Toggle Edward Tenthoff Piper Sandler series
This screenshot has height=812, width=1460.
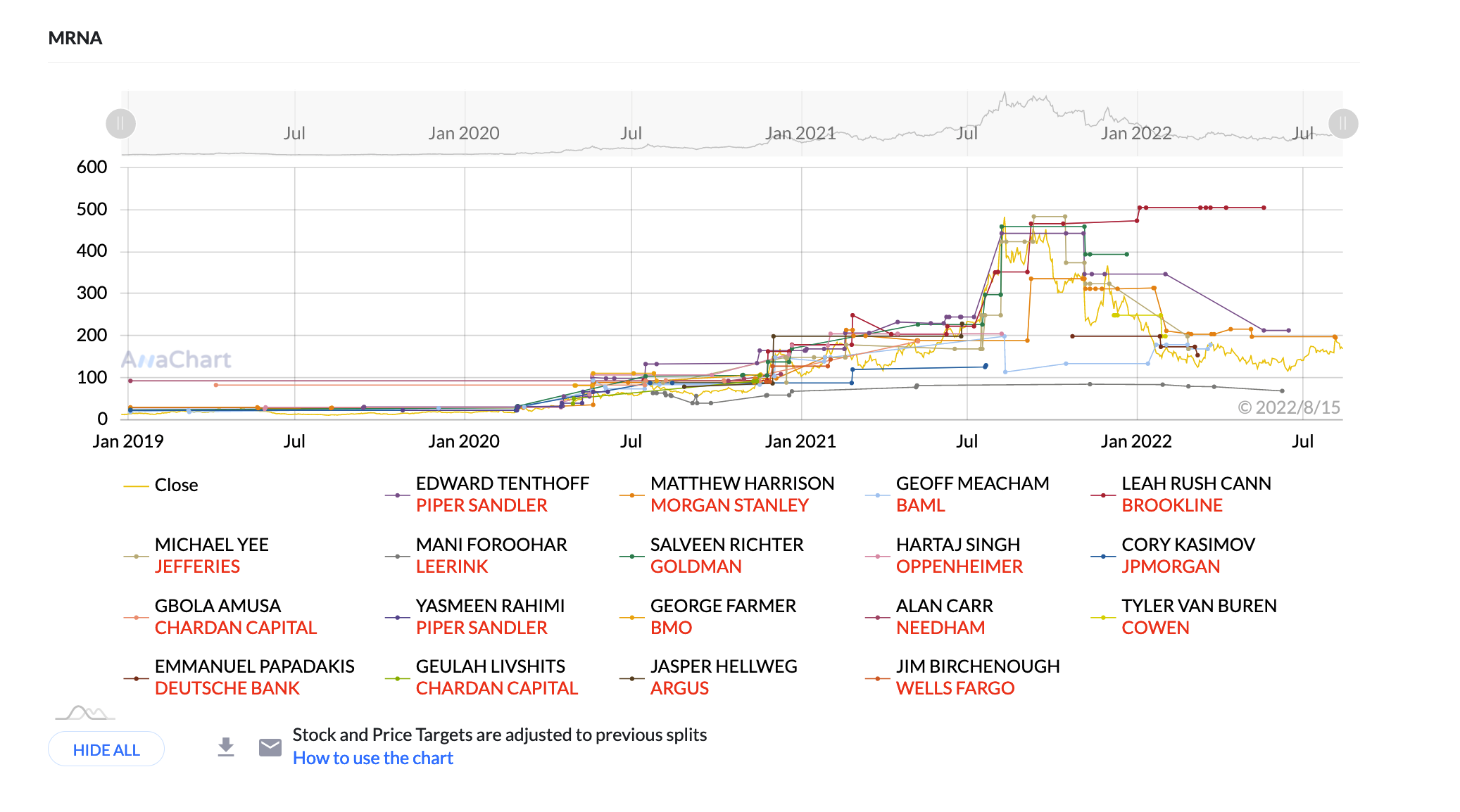(487, 495)
